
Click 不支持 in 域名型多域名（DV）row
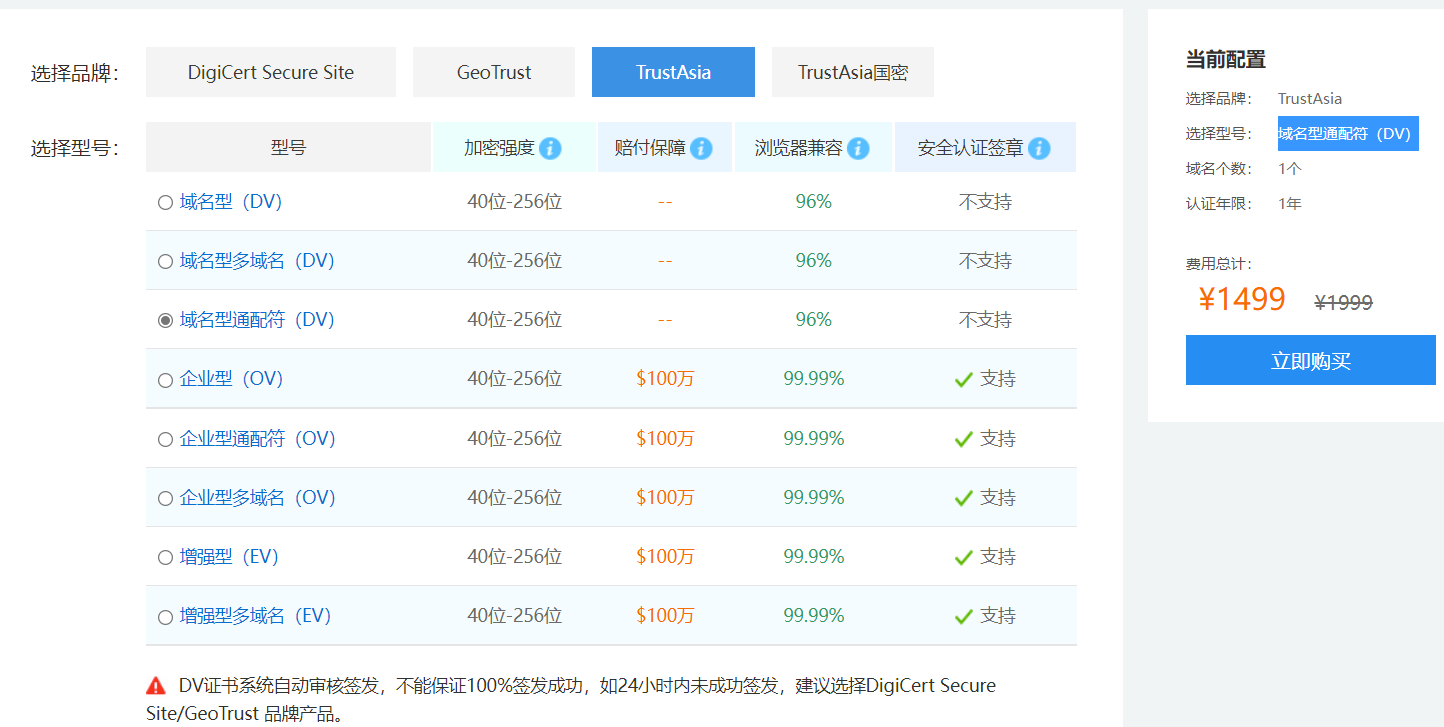985,261
